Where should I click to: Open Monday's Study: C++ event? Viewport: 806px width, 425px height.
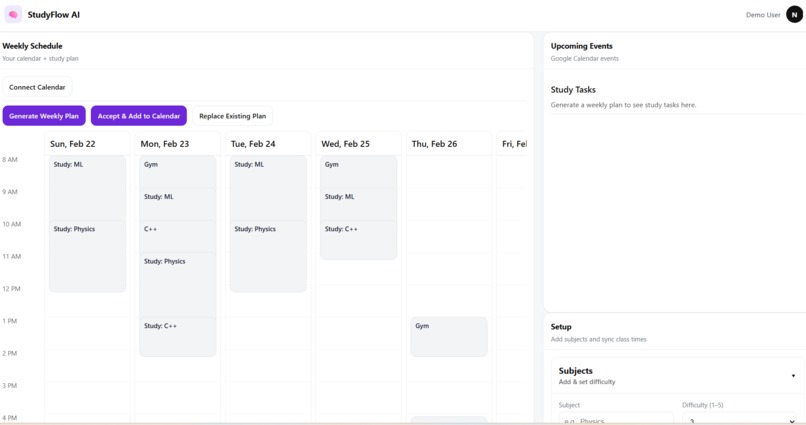tap(178, 337)
